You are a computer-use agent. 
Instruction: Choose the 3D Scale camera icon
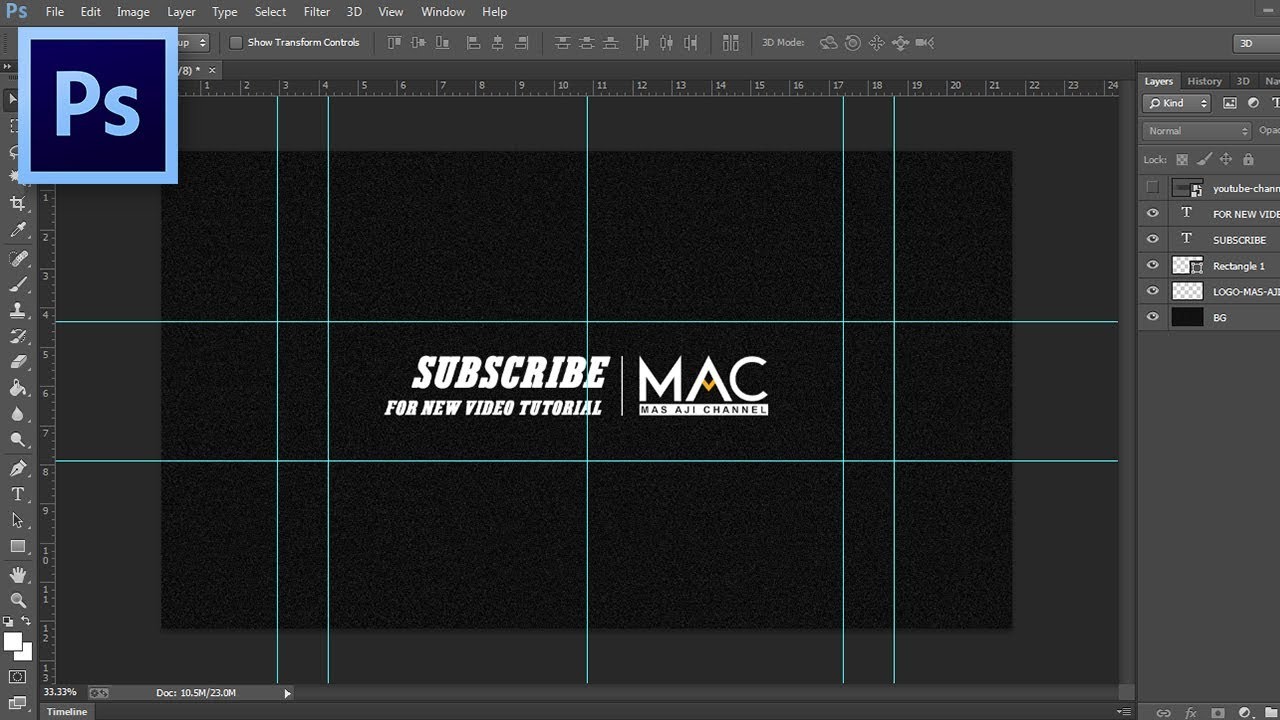[x=925, y=42]
